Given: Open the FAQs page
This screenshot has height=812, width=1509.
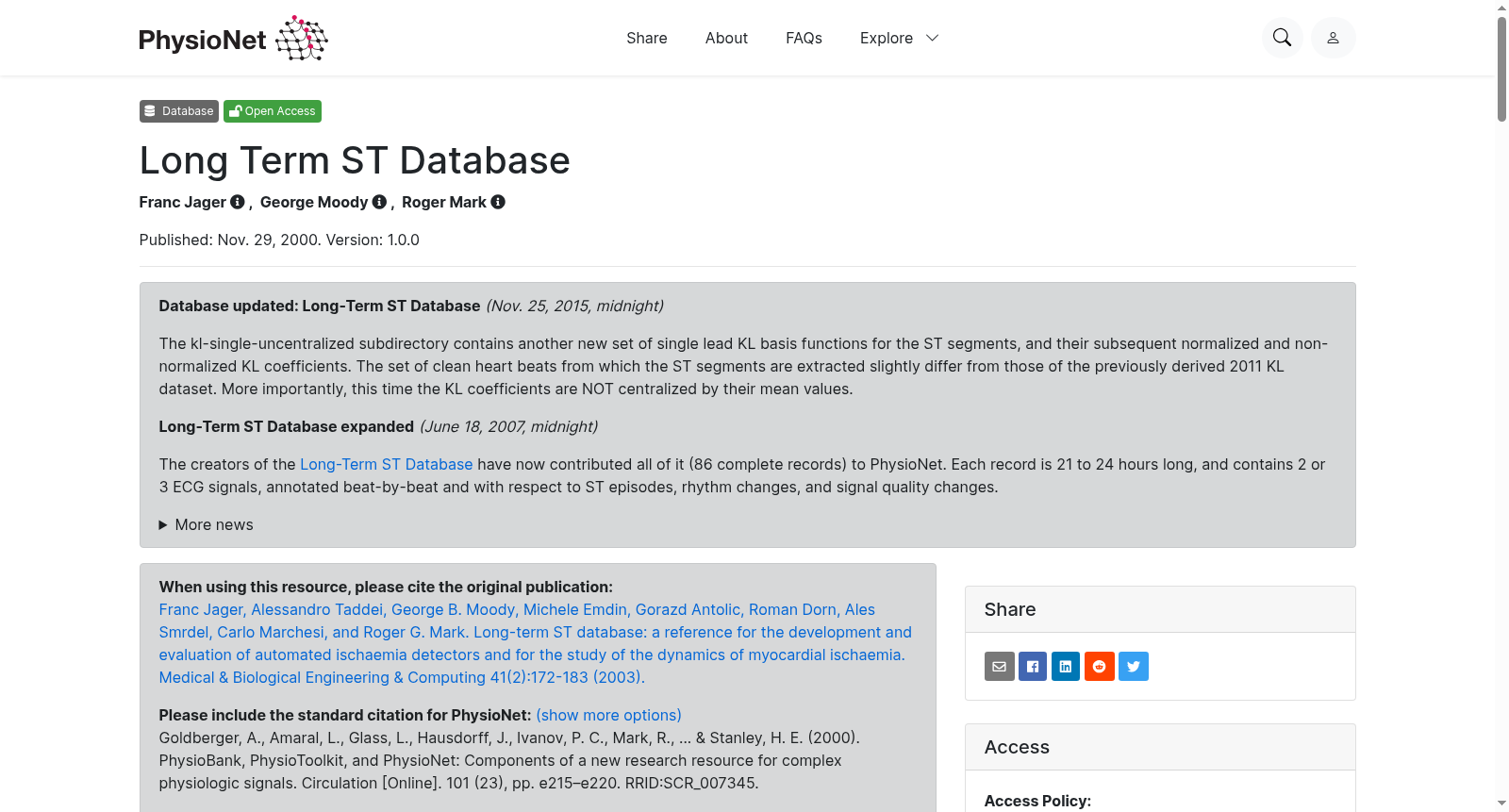Looking at the screenshot, I should [x=804, y=38].
